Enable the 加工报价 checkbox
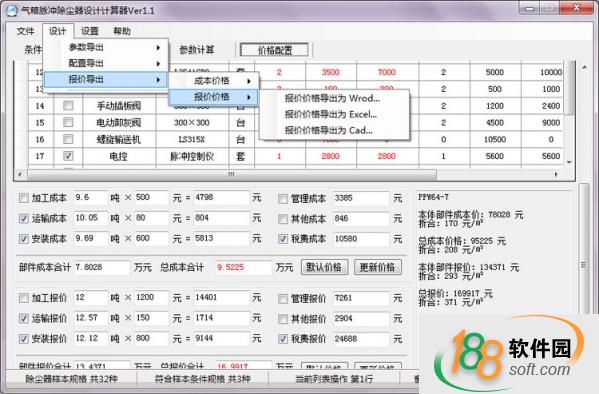599x394 pixels. [x=24, y=298]
